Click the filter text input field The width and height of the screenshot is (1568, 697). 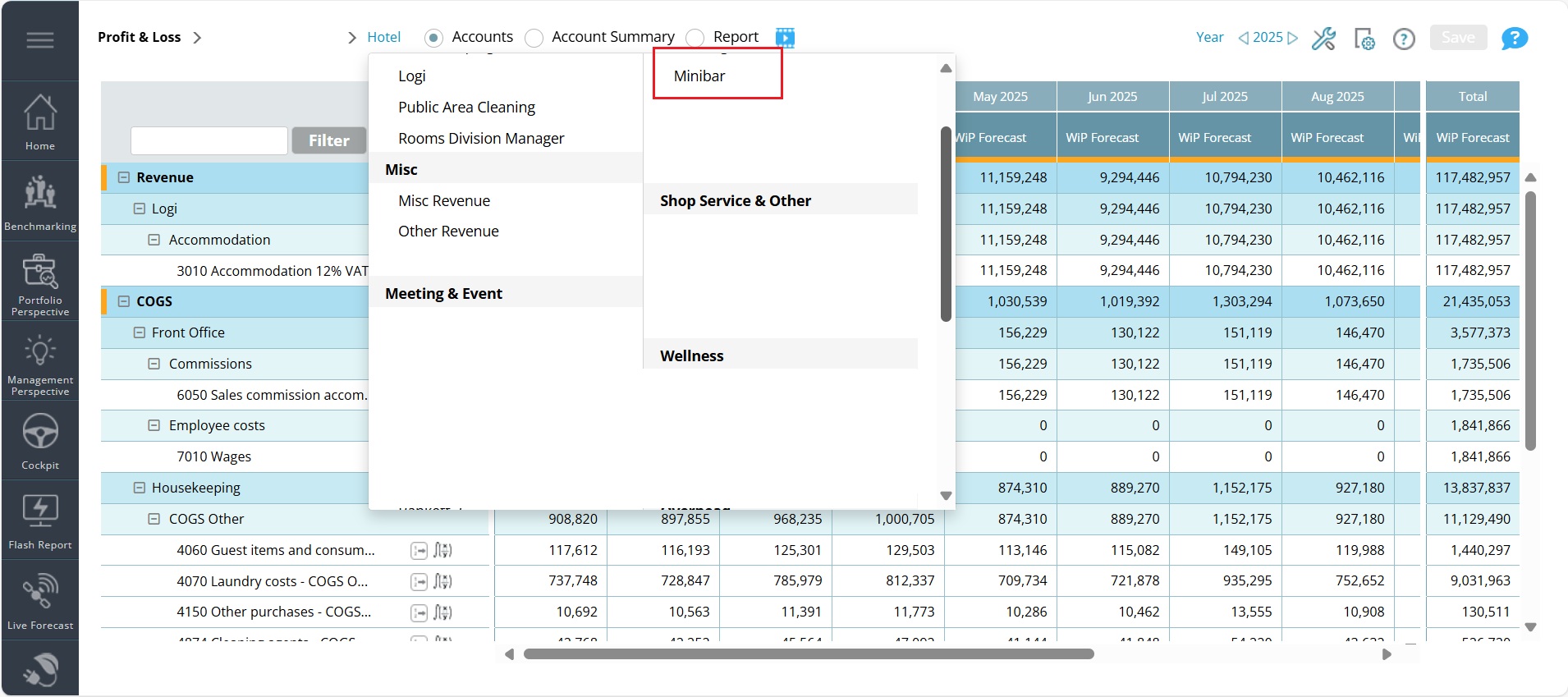(x=209, y=140)
